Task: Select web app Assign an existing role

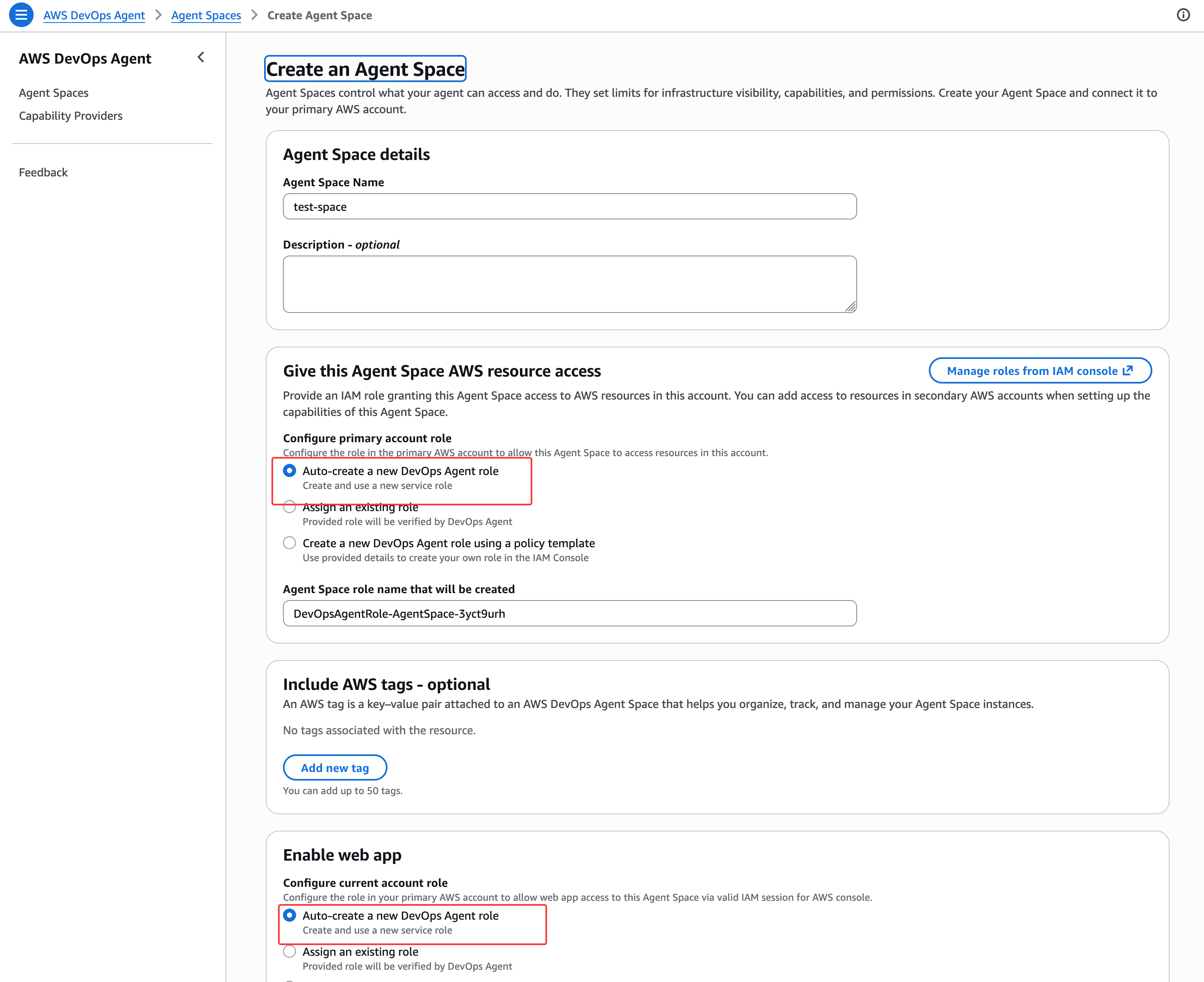Action: coord(290,952)
